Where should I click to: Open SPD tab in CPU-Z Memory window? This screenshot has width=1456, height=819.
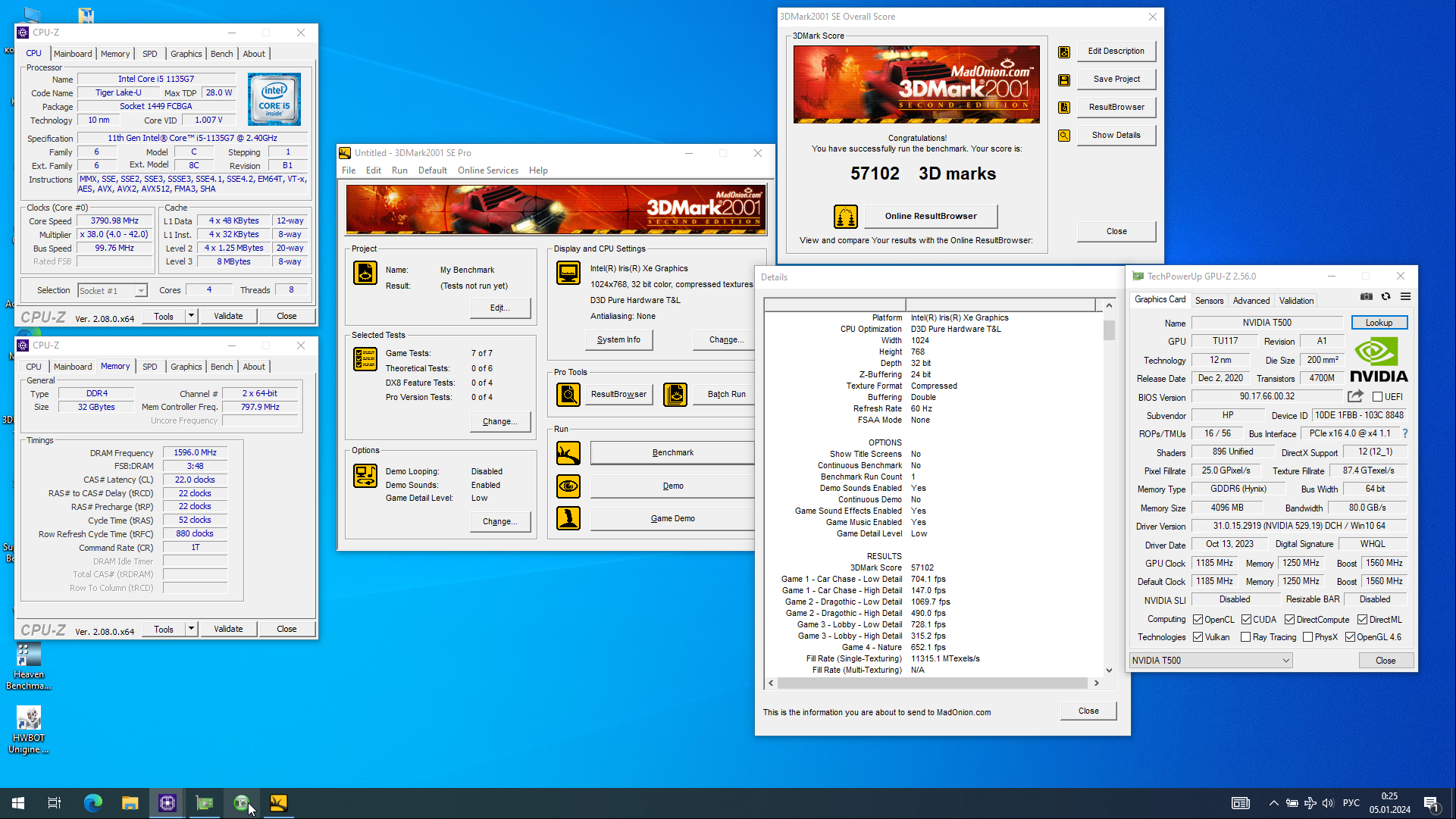click(150, 367)
